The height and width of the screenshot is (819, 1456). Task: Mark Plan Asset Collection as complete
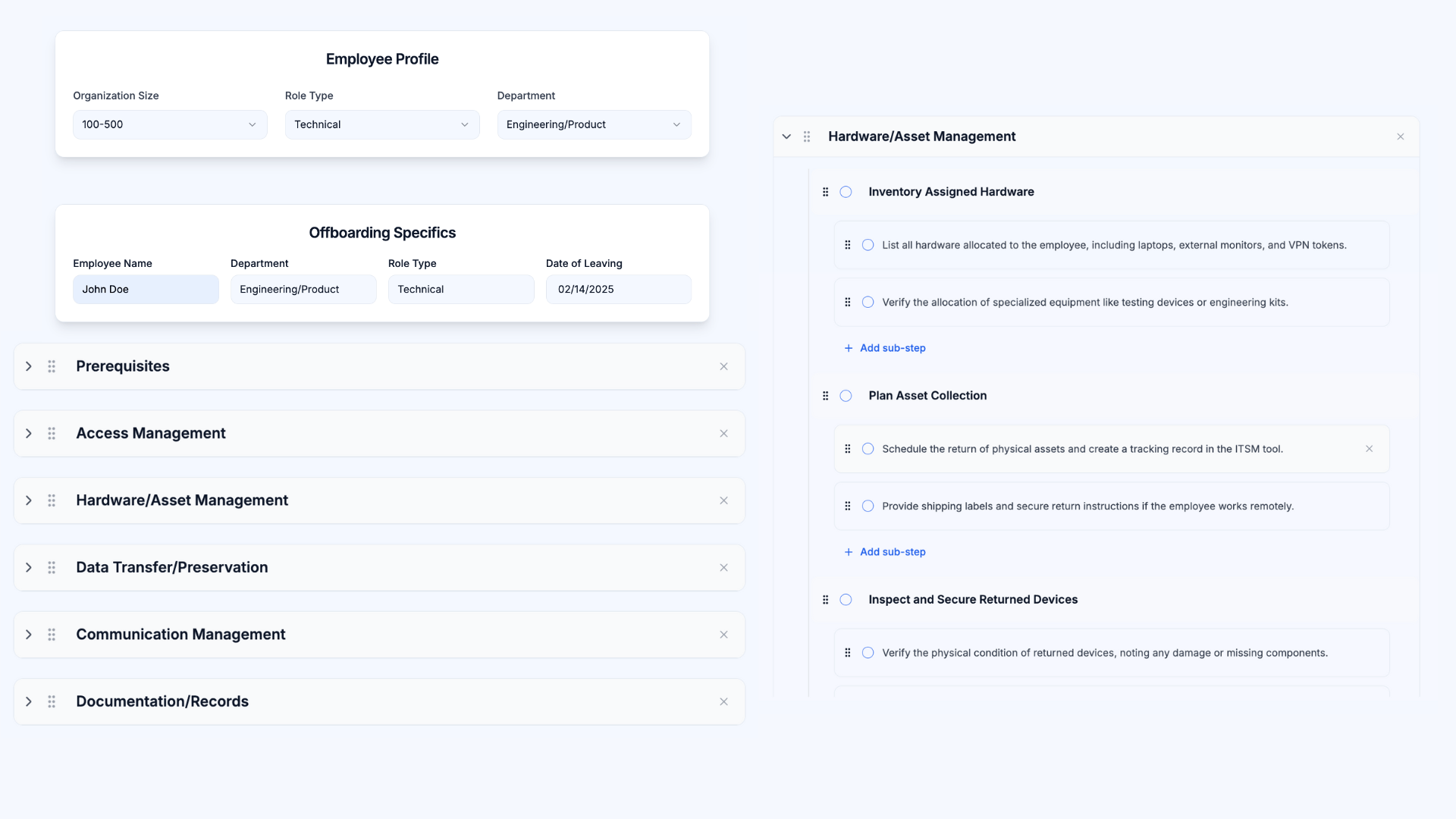pos(846,396)
